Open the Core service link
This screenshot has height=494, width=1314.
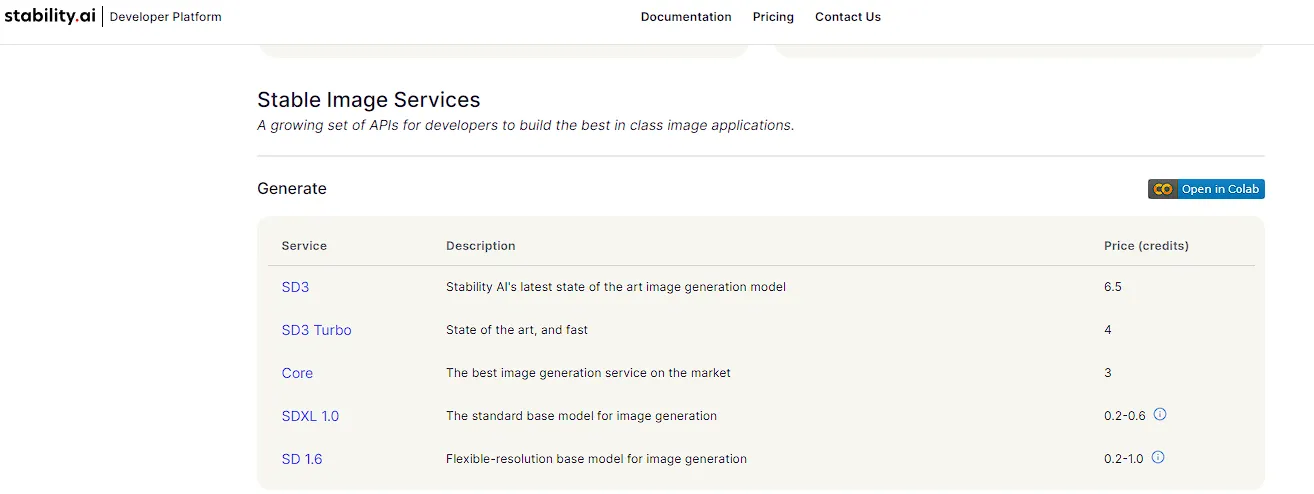tap(297, 373)
